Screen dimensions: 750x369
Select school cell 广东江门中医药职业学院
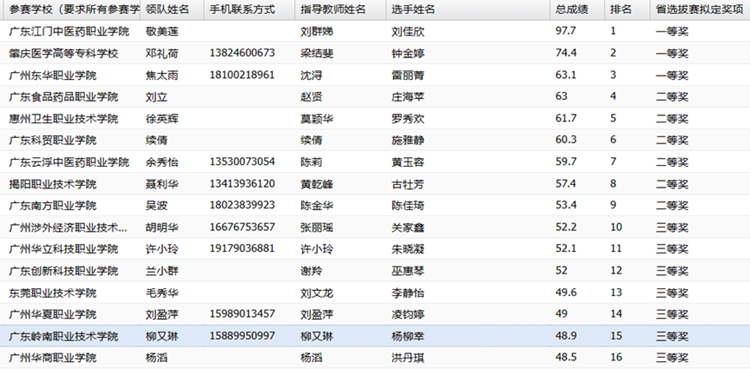pyautogui.click(x=69, y=32)
